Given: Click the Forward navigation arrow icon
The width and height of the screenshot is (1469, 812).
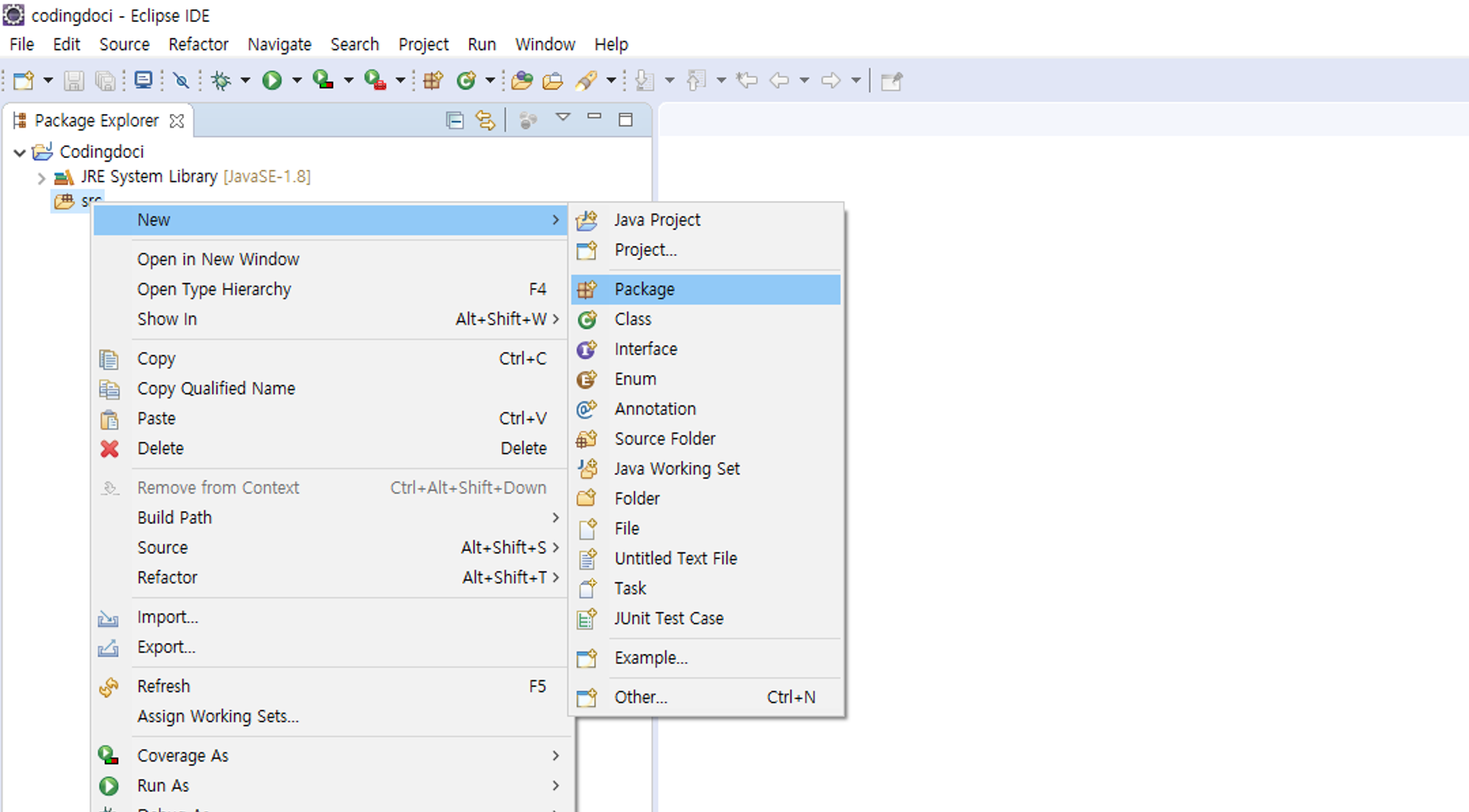Looking at the screenshot, I should (x=831, y=80).
